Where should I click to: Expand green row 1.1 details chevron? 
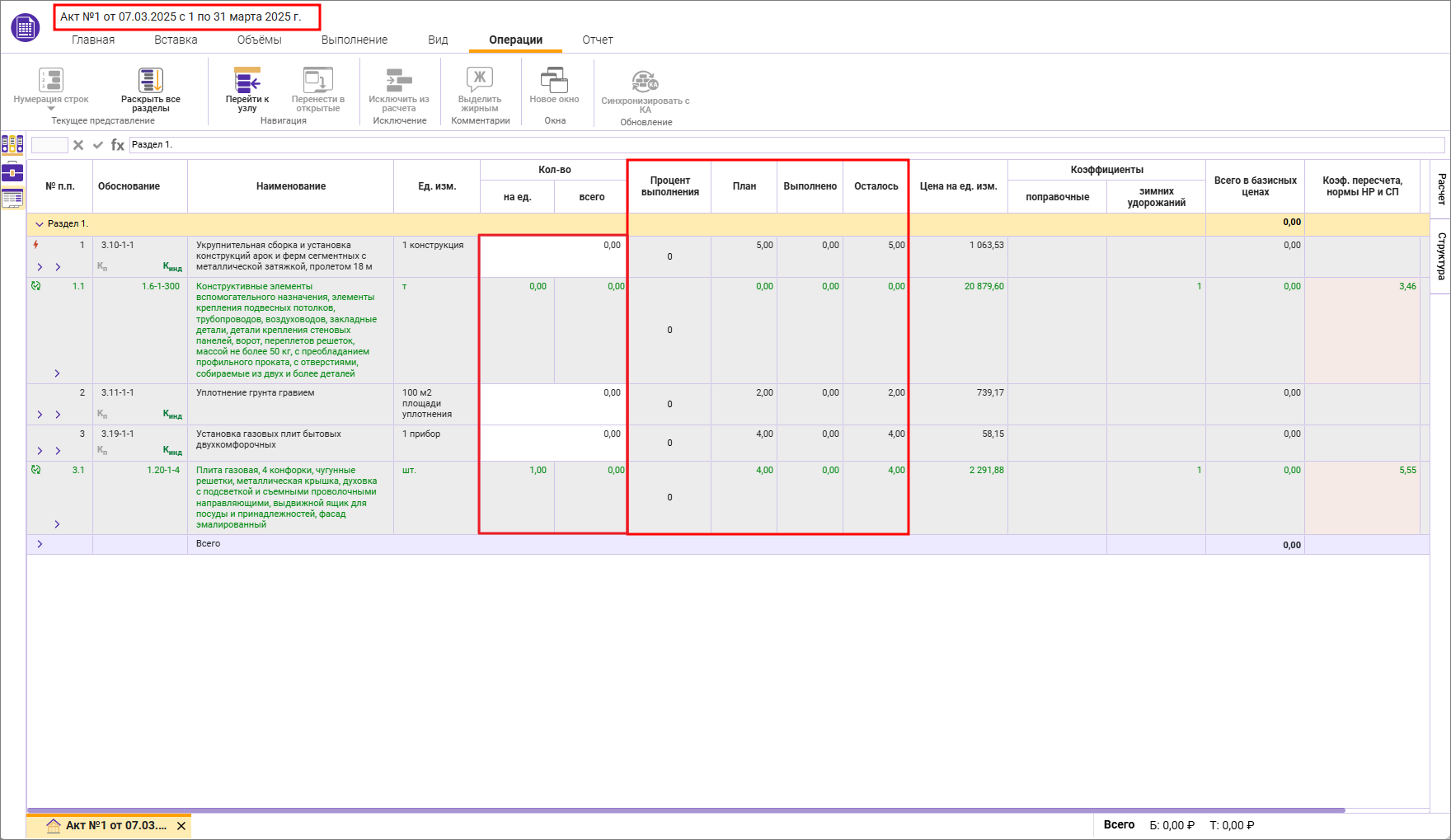57,373
